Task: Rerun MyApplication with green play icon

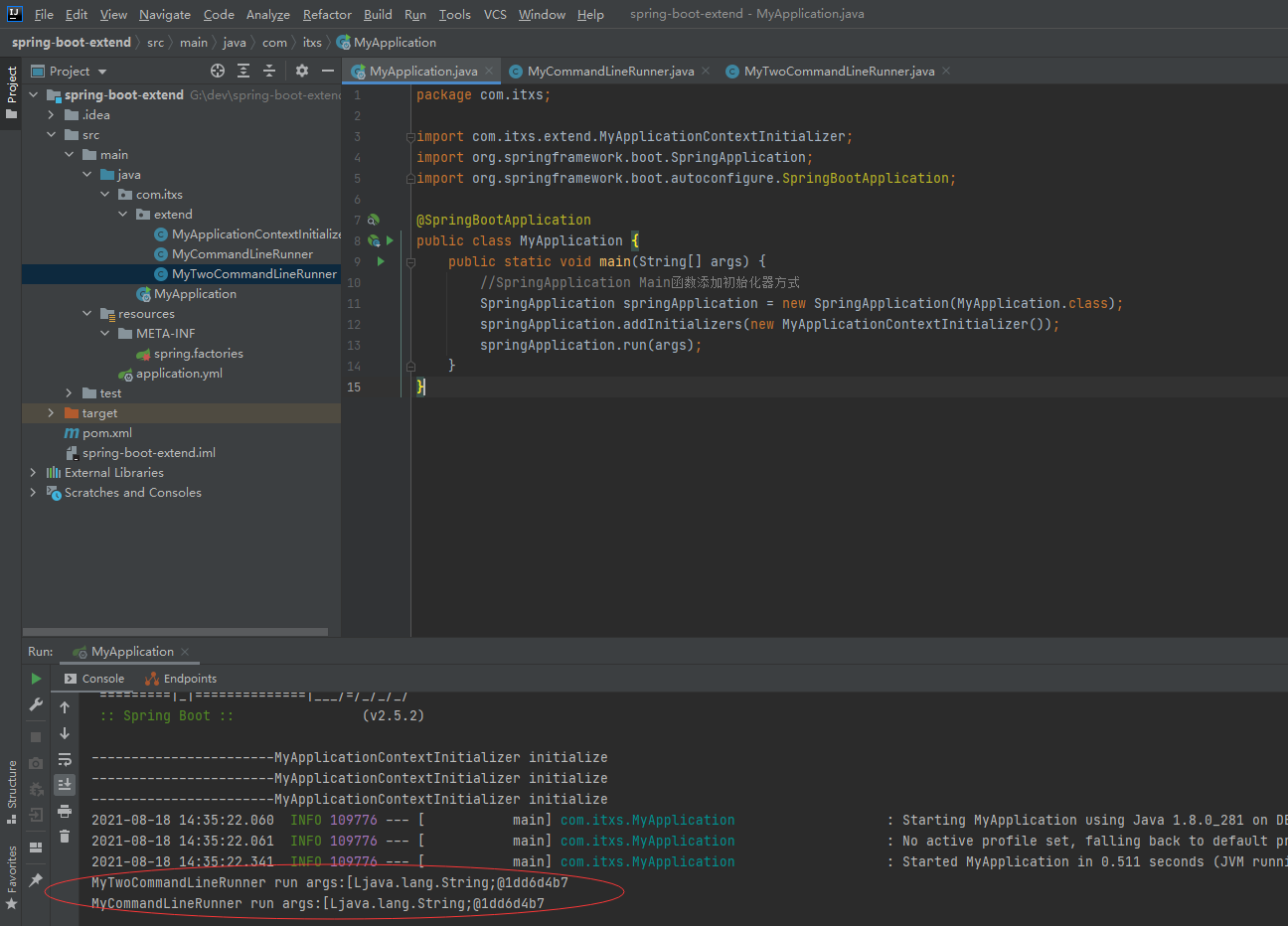Action: click(36, 679)
